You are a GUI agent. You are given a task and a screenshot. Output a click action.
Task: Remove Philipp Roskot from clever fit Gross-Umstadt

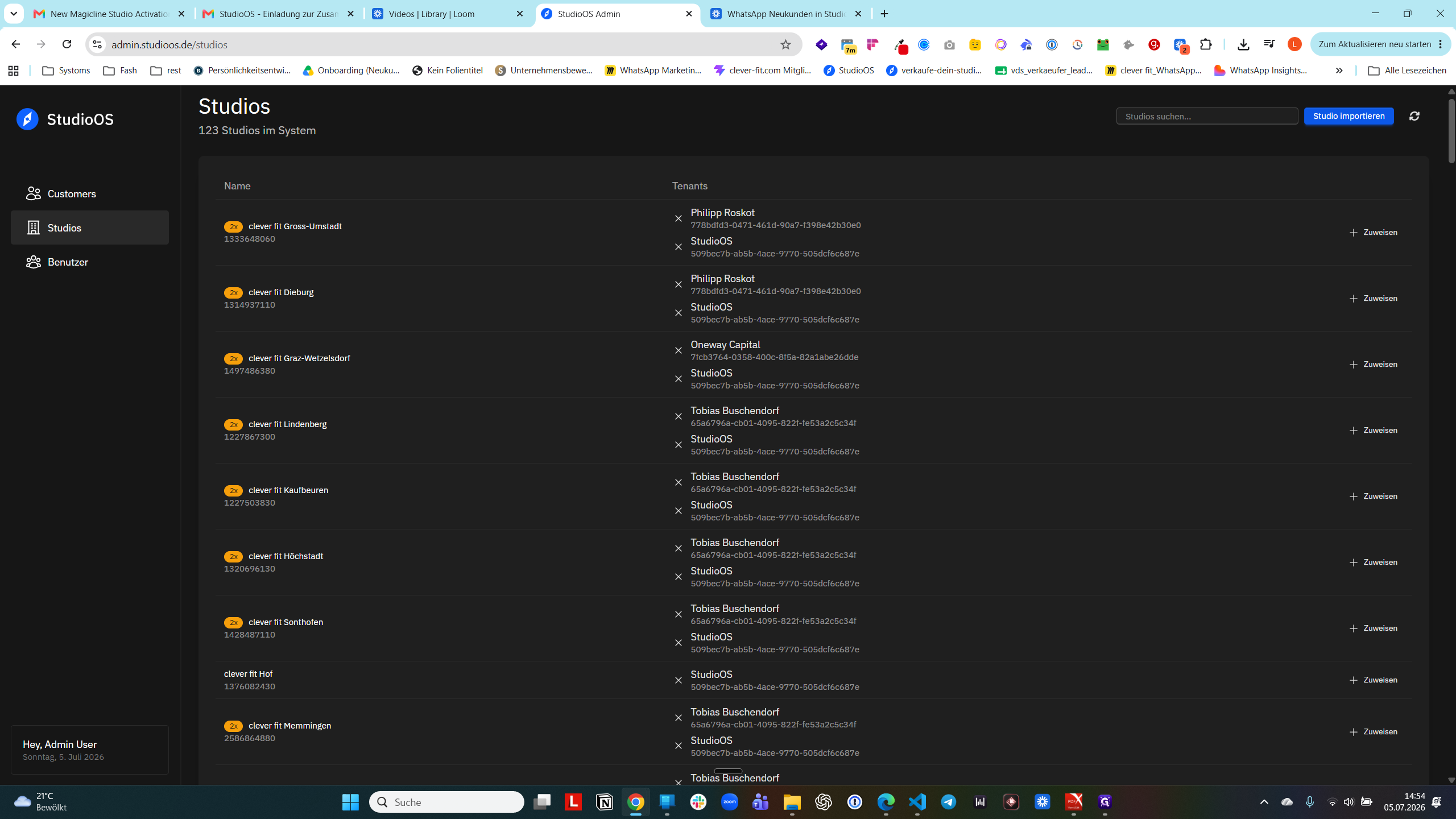pyautogui.click(x=678, y=218)
